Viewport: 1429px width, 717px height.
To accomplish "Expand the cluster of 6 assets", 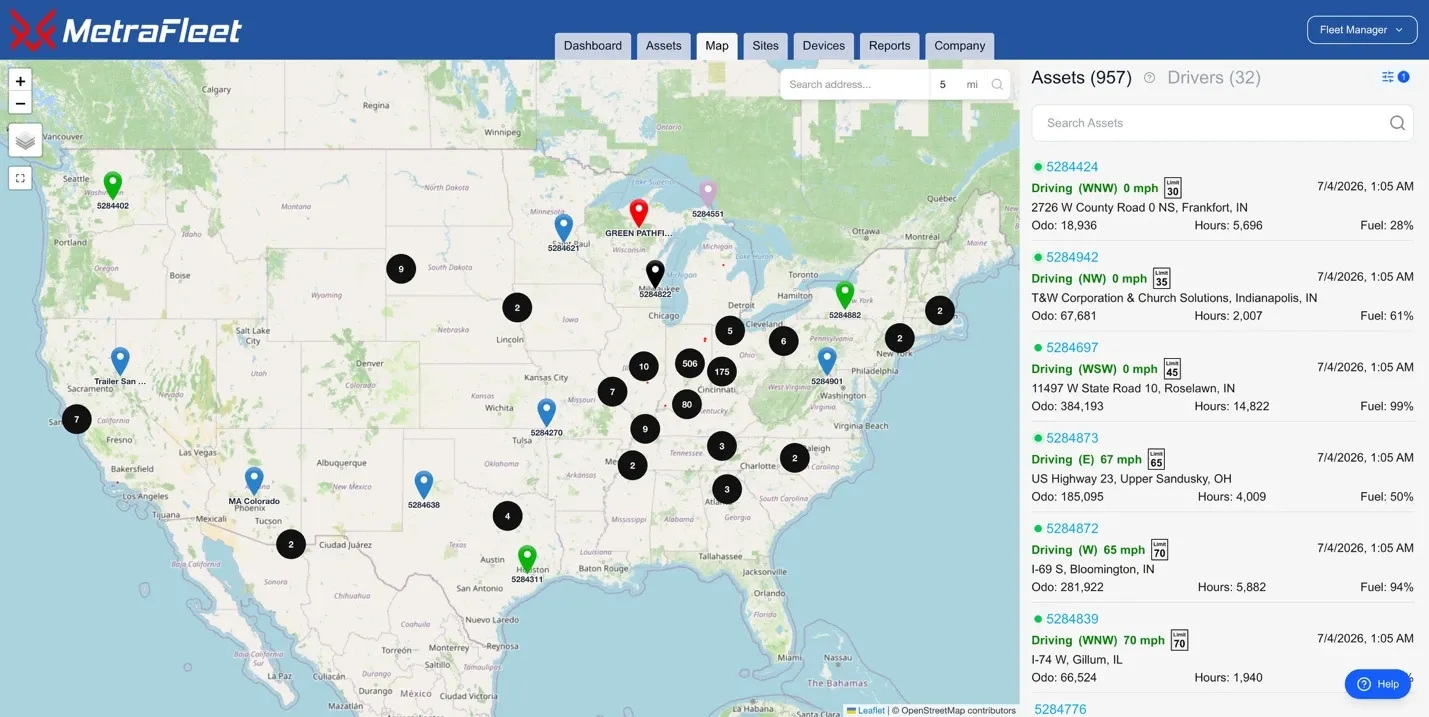I will pos(783,341).
